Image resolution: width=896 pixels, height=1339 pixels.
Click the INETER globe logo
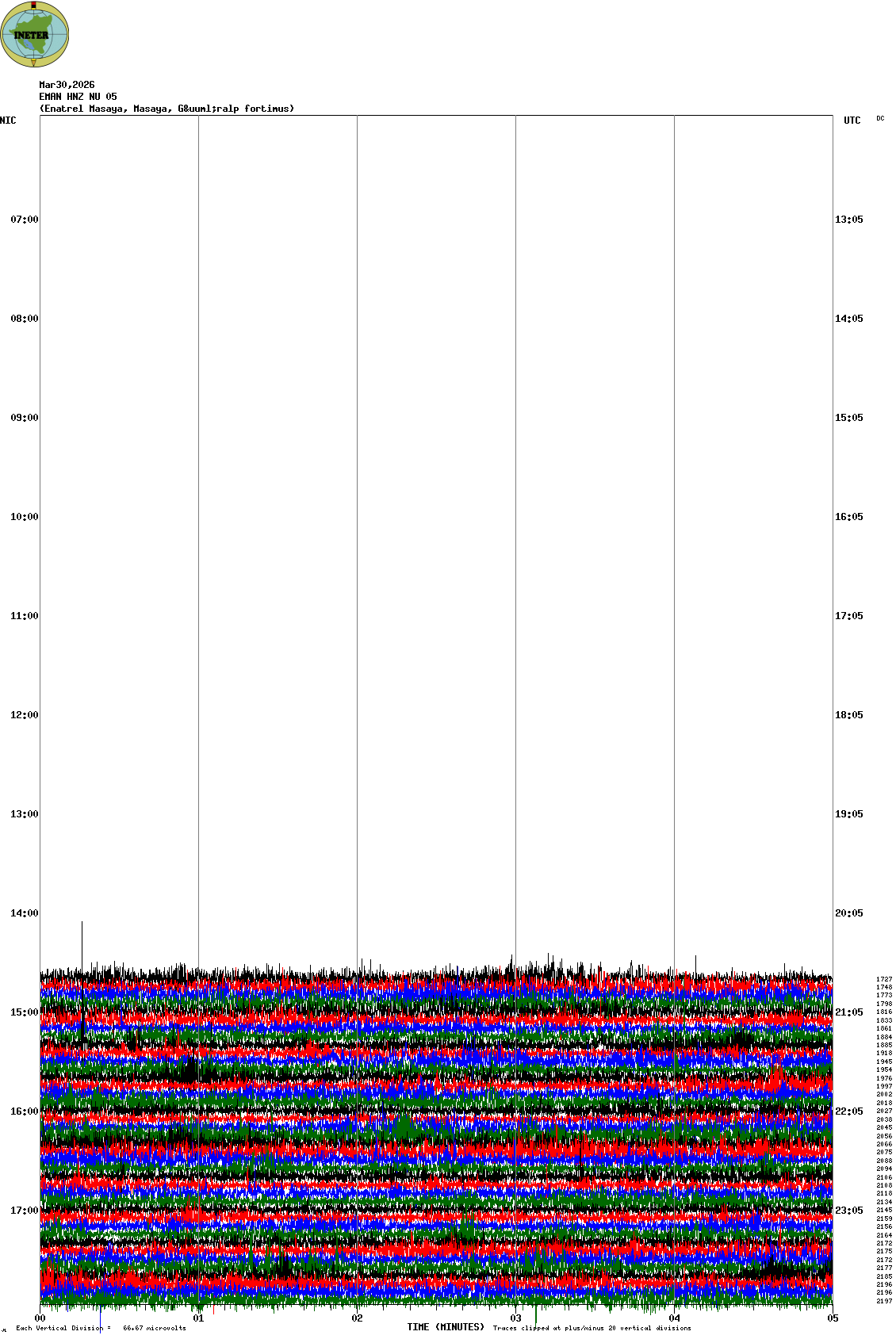[35, 34]
